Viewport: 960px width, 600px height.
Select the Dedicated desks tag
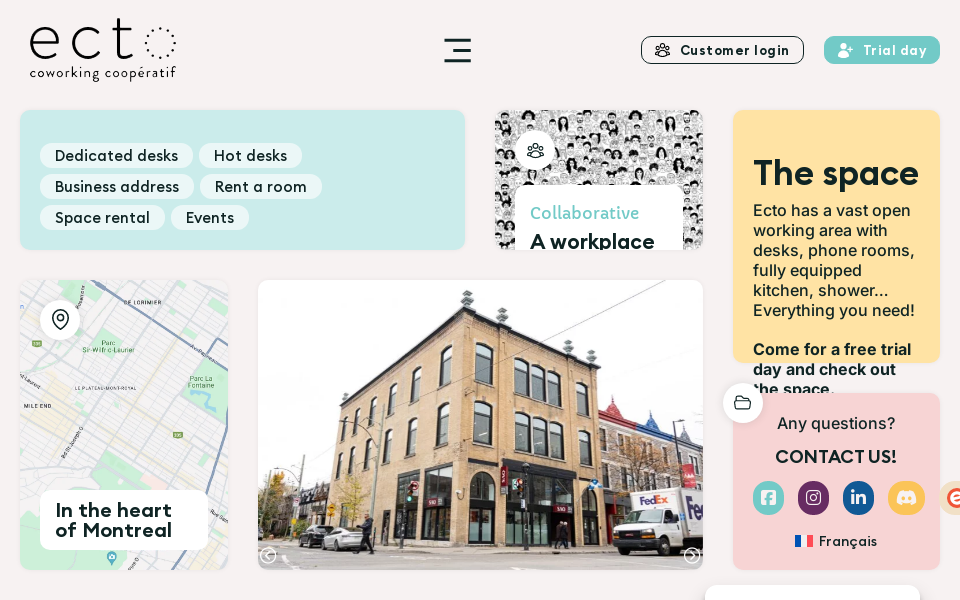[x=116, y=156]
